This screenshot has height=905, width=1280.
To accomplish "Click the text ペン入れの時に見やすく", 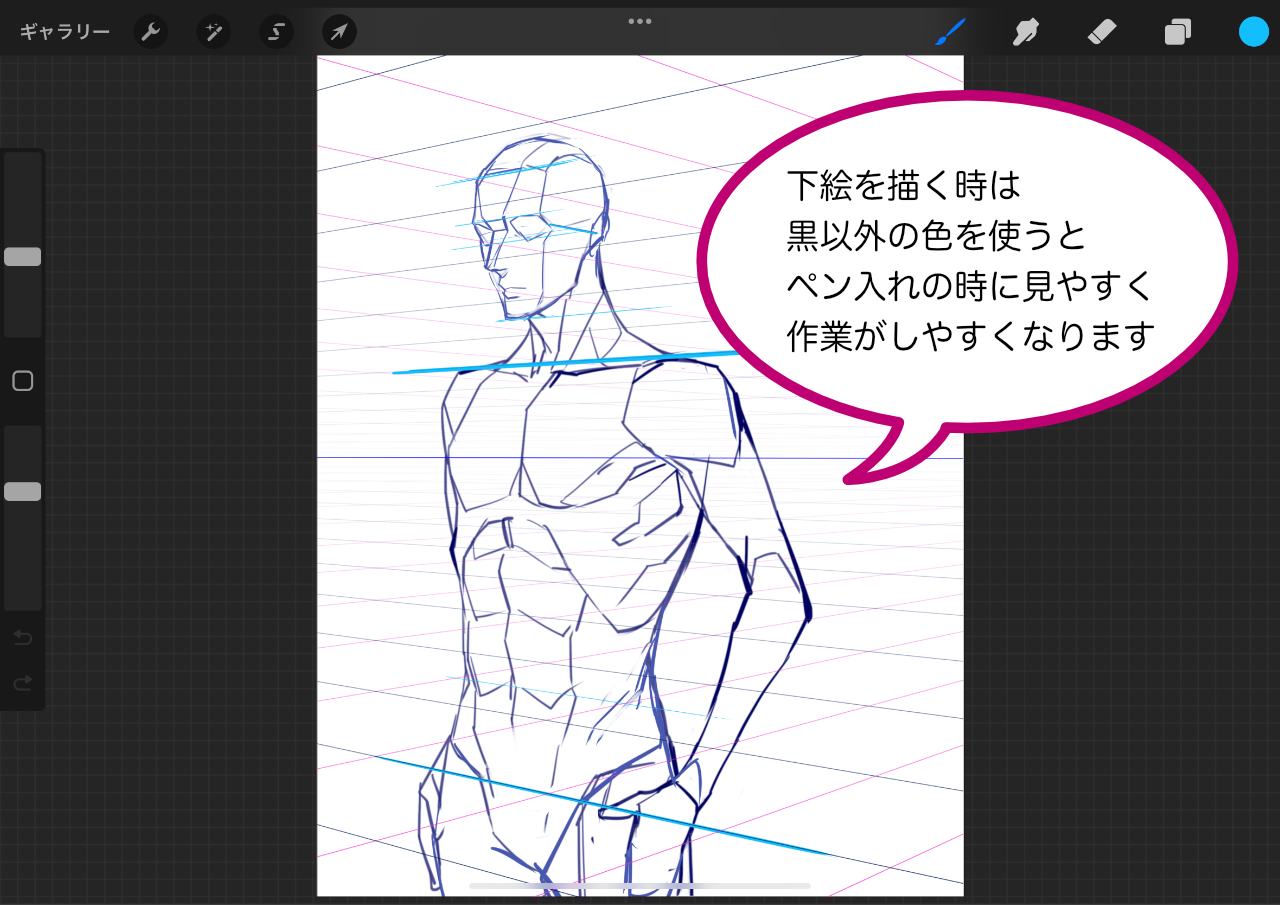I will coord(970,287).
